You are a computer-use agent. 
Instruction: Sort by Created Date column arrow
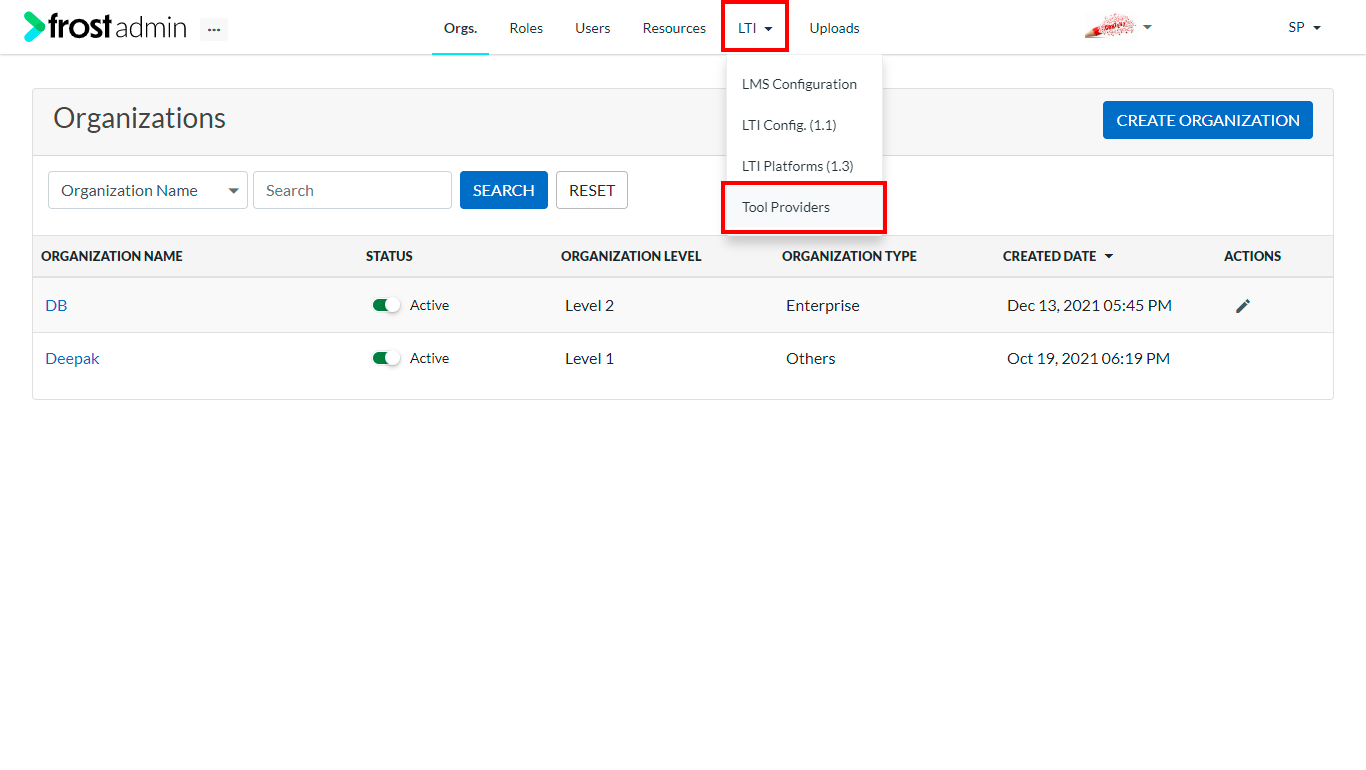(x=1108, y=257)
